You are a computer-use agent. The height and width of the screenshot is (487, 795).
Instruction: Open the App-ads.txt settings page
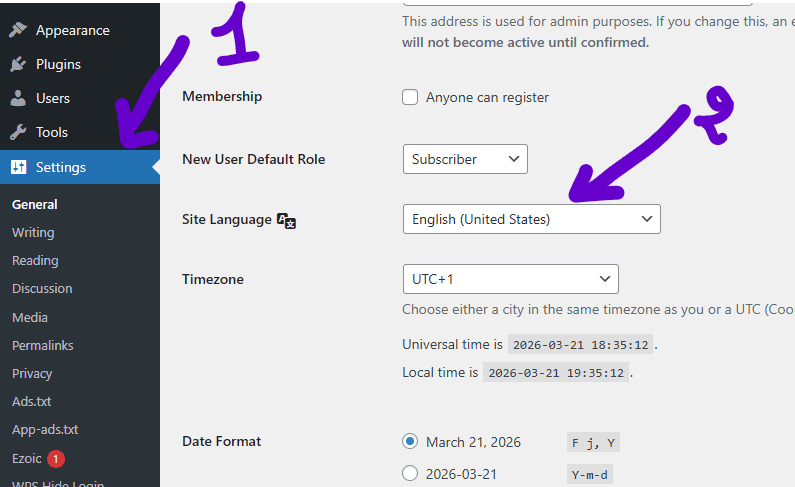click(x=45, y=429)
